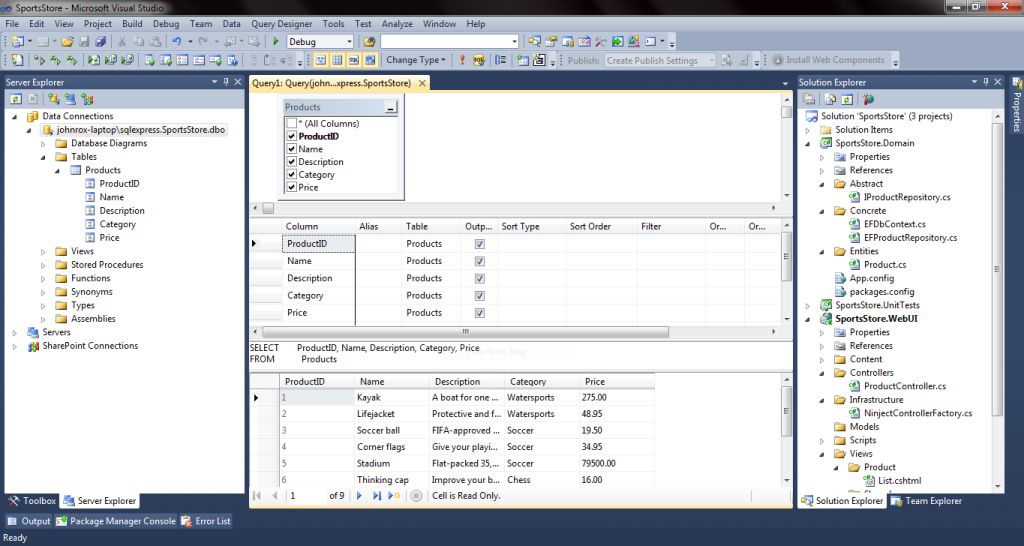The height and width of the screenshot is (546, 1024).
Task: Show the SQL pane icon
Action: [353, 60]
